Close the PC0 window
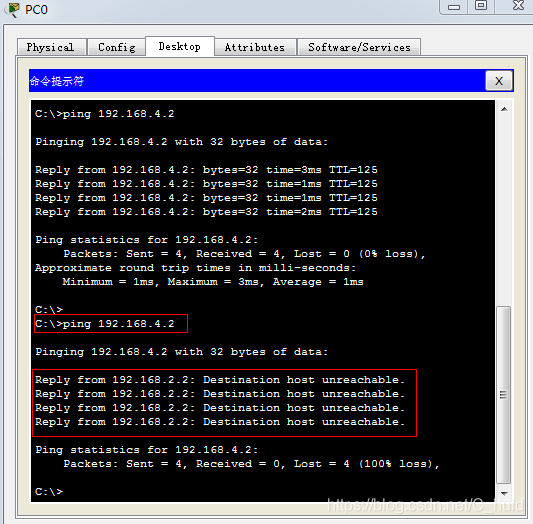The image size is (533, 524). (518, 6)
